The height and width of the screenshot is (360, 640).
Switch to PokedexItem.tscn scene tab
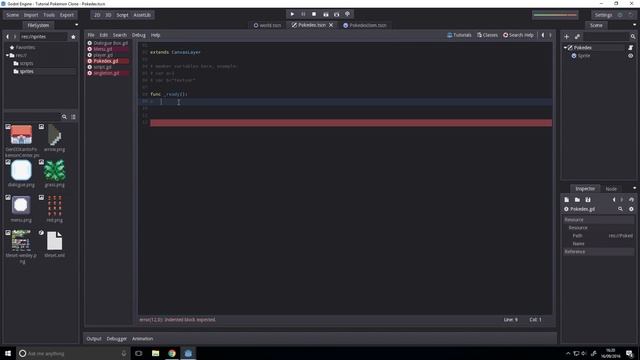click(x=364, y=25)
